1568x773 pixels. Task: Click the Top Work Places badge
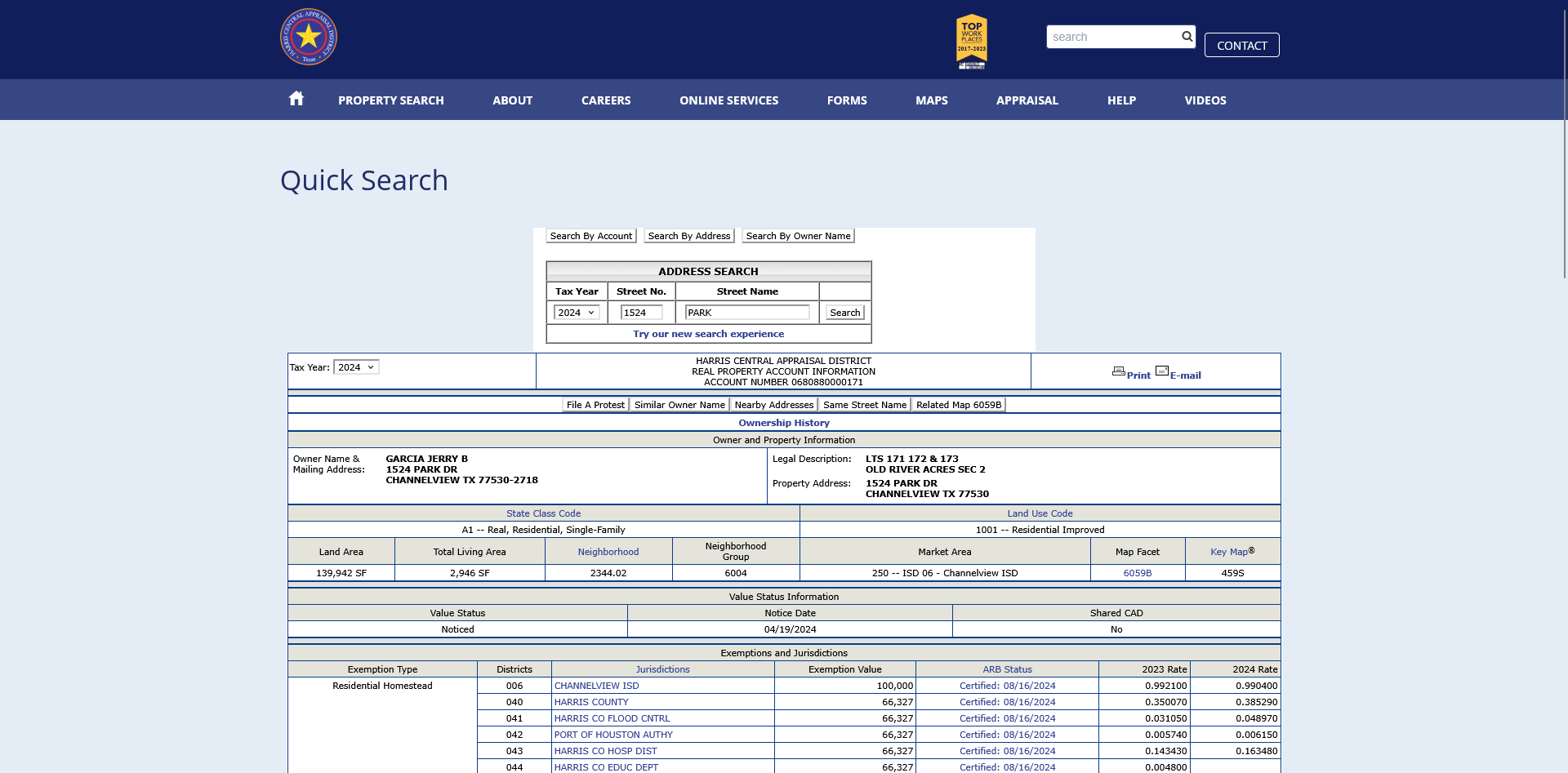(972, 42)
